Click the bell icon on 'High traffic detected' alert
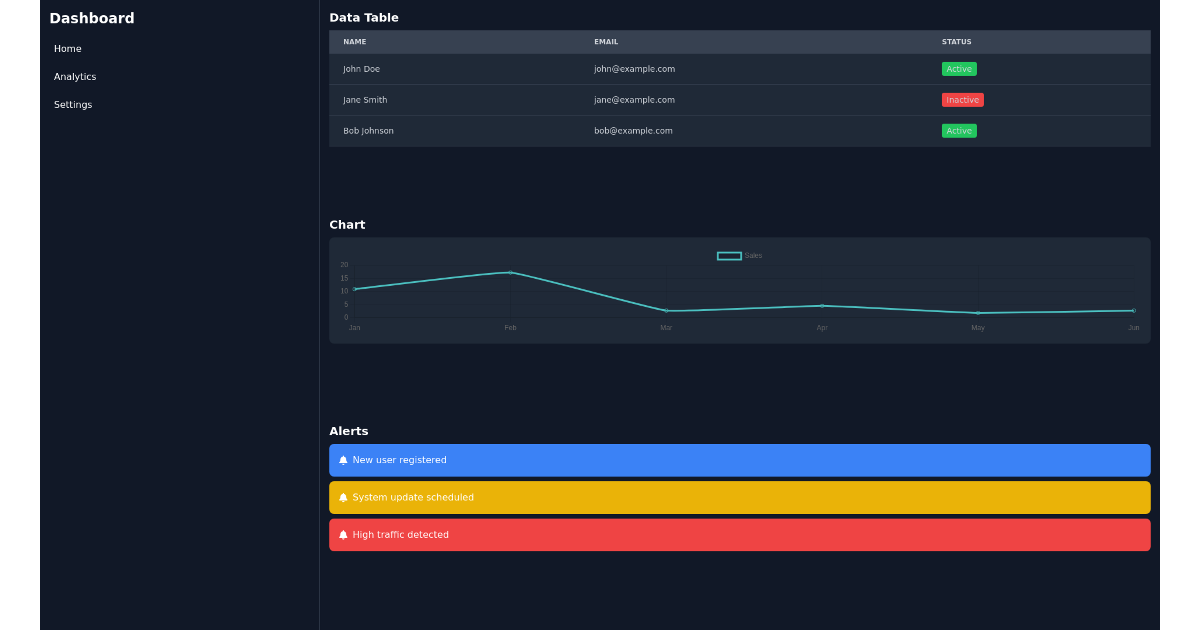Image resolution: width=1200 pixels, height=630 pixels. [344, 534]
